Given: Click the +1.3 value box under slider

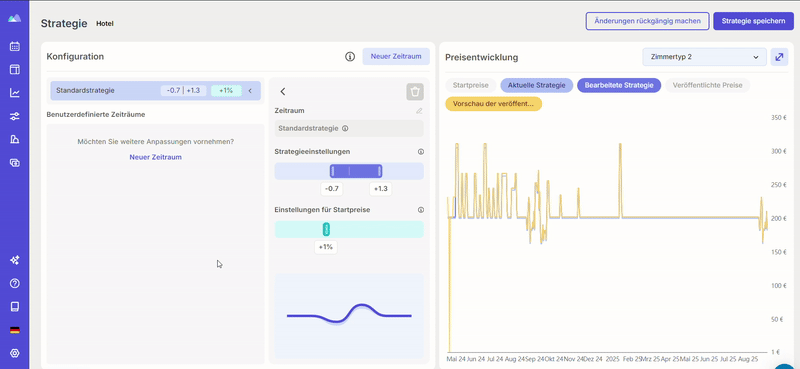Looking at the screenshot, I should tap(381, 189).
